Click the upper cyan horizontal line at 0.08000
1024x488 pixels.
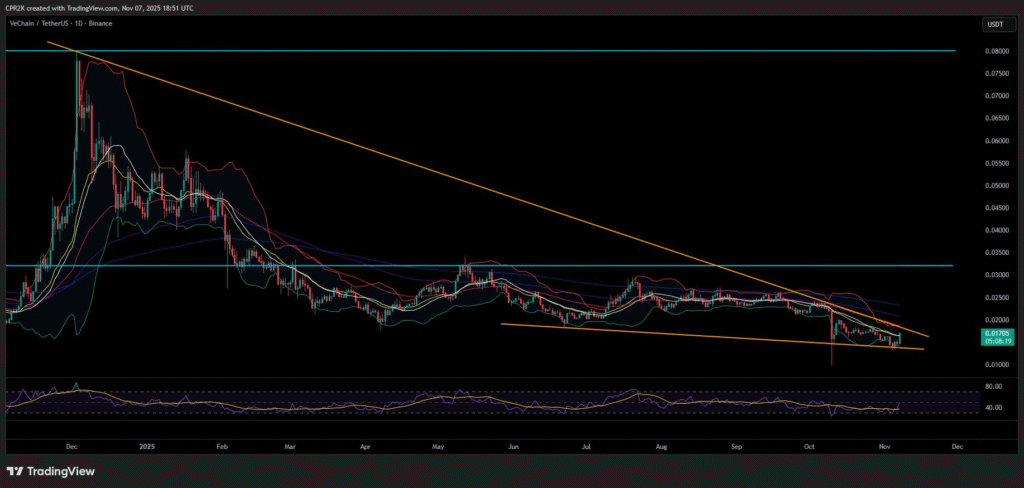500,50
